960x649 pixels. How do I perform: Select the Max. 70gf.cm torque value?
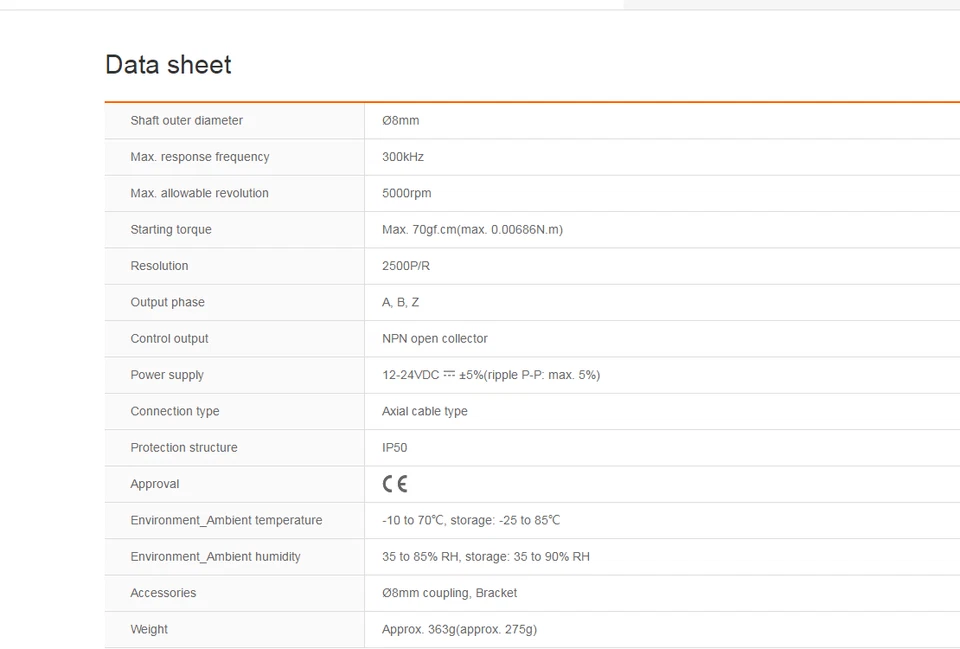(472, 230)
